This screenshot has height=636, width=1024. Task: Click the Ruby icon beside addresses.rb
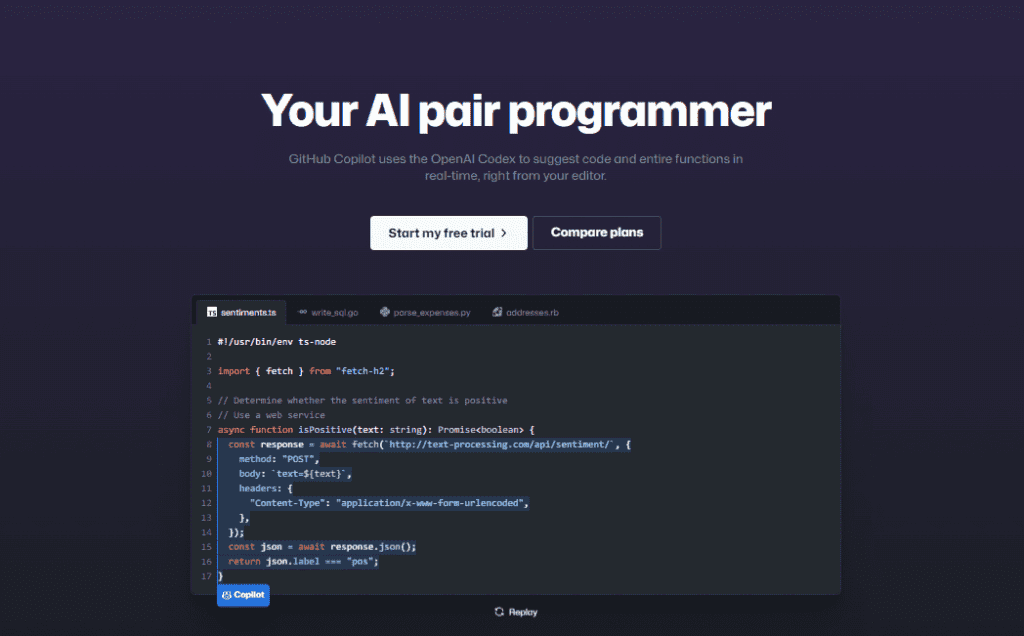click(497, 312)
